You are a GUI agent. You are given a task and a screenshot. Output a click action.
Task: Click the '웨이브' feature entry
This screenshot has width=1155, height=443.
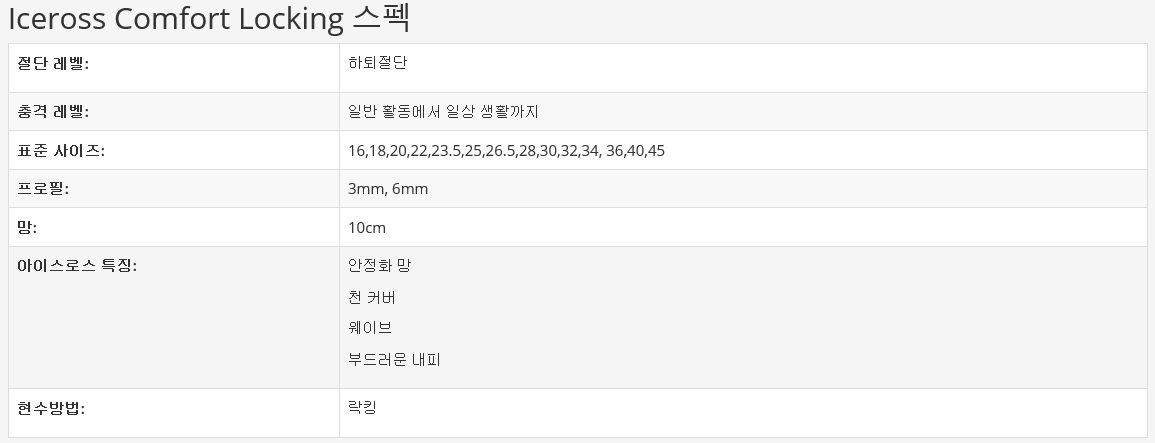coord(370,328)
